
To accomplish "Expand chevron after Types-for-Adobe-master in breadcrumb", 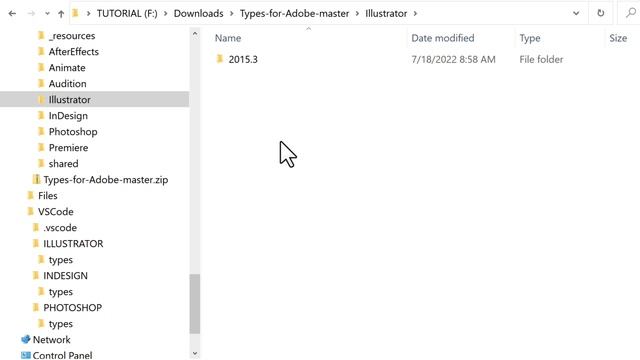I will pos(357,13).
